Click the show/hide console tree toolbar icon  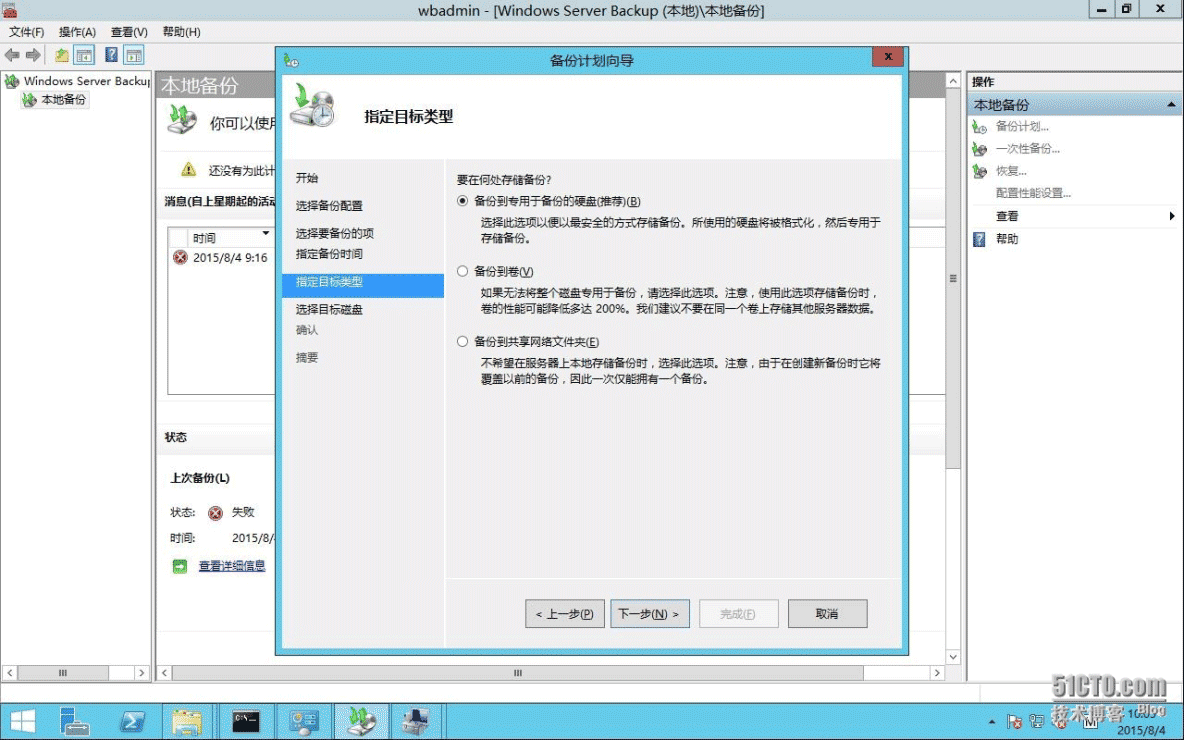click(x=85, y=55)
